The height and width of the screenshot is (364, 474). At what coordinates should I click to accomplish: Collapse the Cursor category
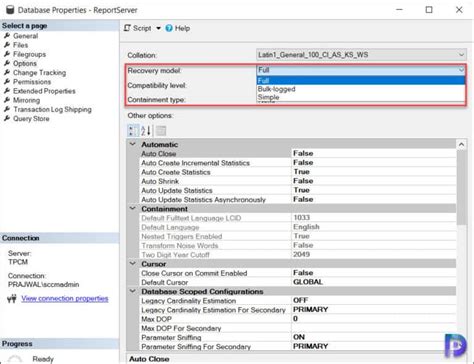133,264
